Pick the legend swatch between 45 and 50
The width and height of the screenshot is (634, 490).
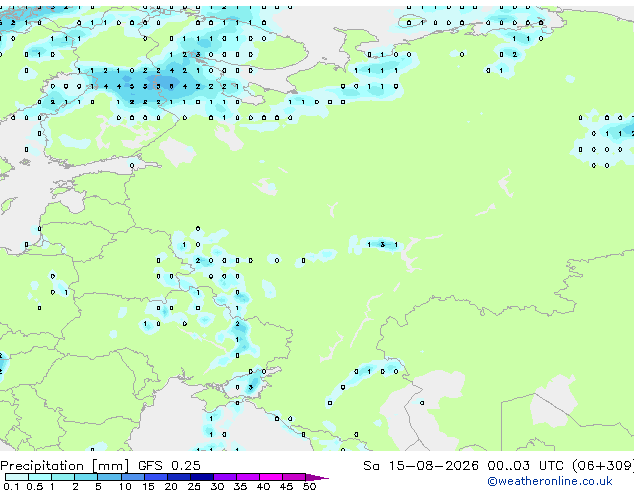click(294, 477)
